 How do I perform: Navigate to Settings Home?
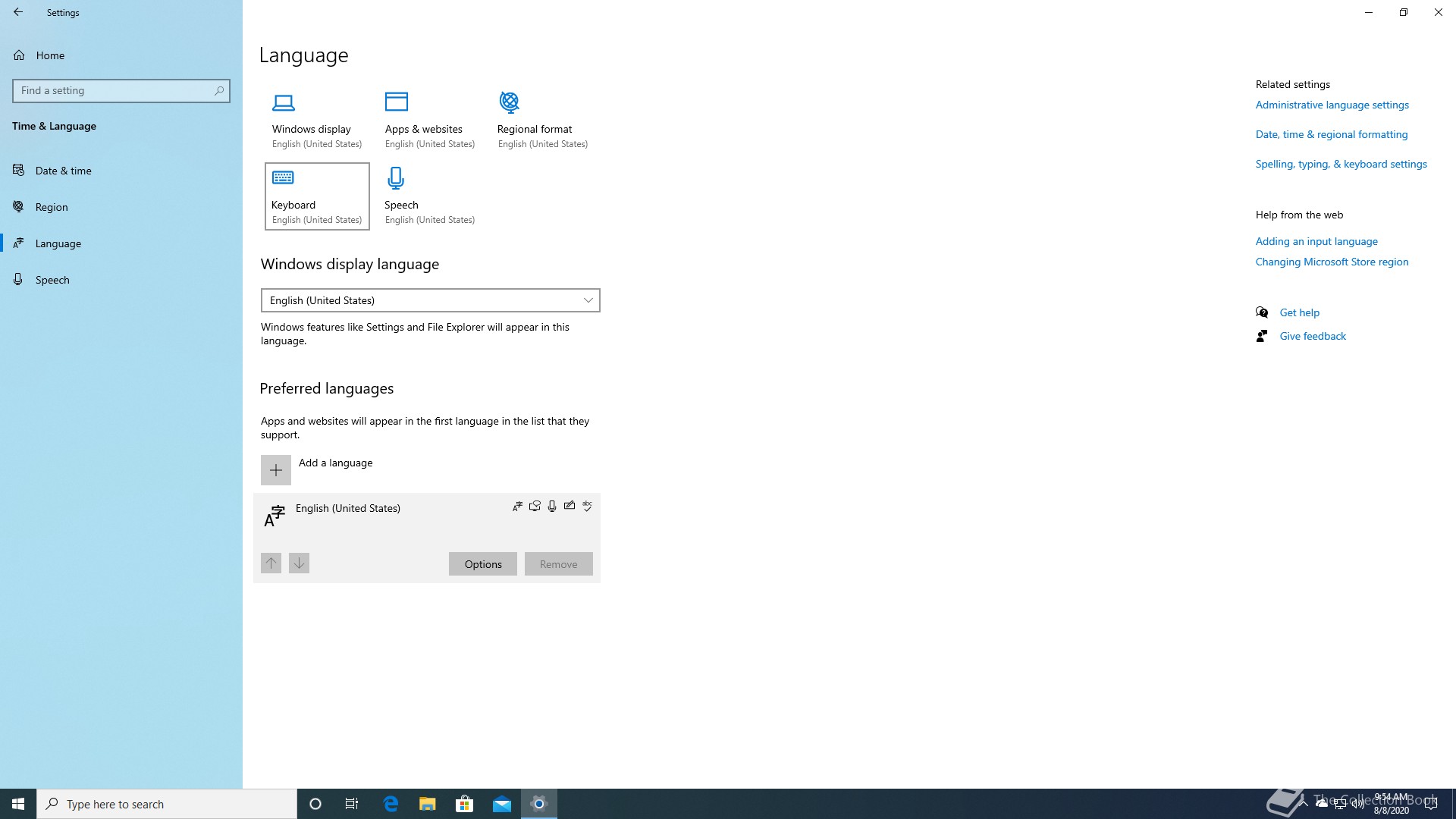[50, 55]
